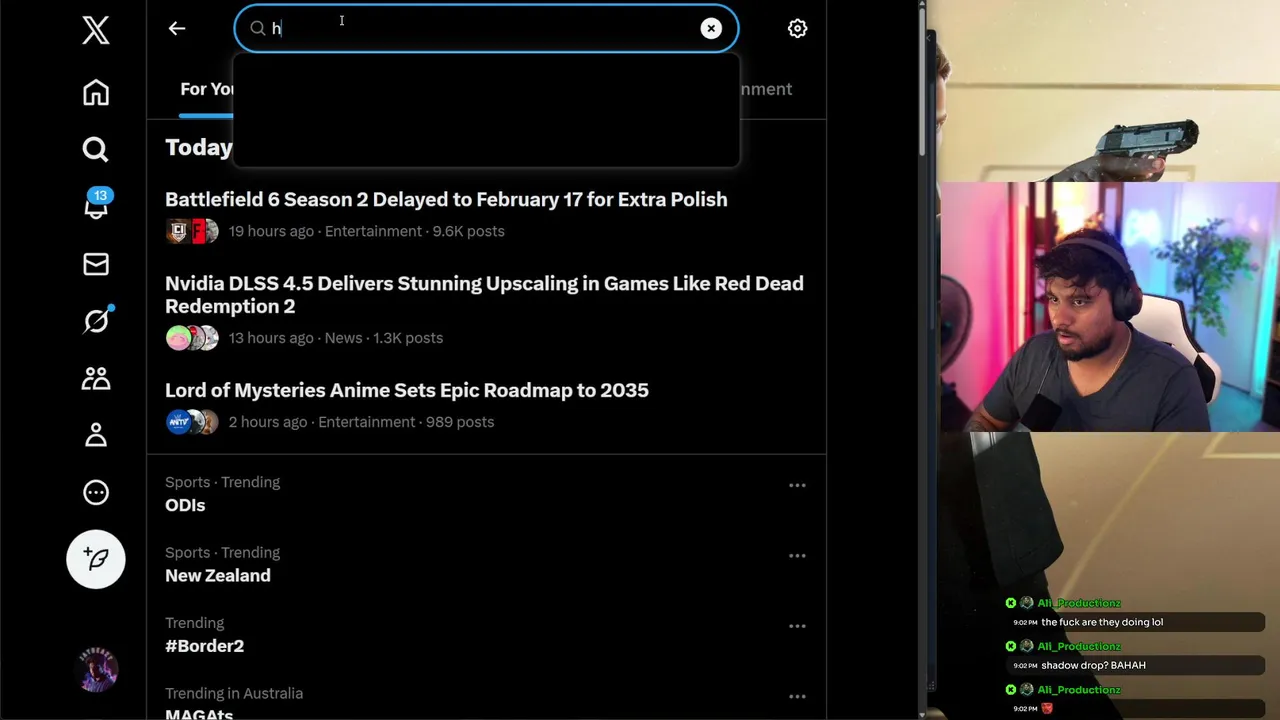Open the X logo home link
The width and height of the screenshot is (1280, 720).
[x=96, y=30]
